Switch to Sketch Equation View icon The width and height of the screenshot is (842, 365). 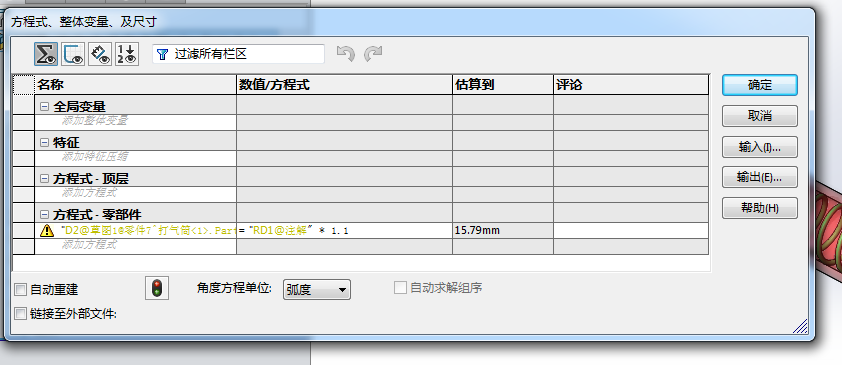point(73,54)
